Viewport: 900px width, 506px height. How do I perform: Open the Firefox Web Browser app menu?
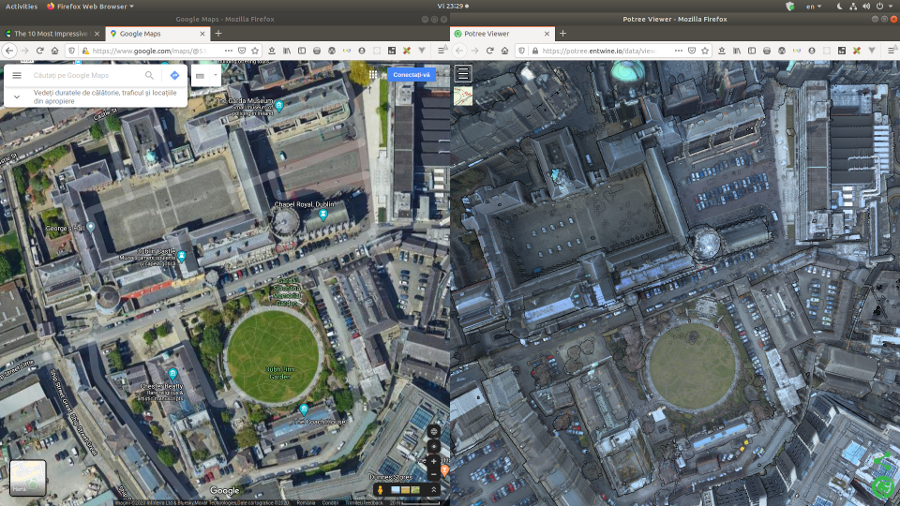(x=90, y=6)
